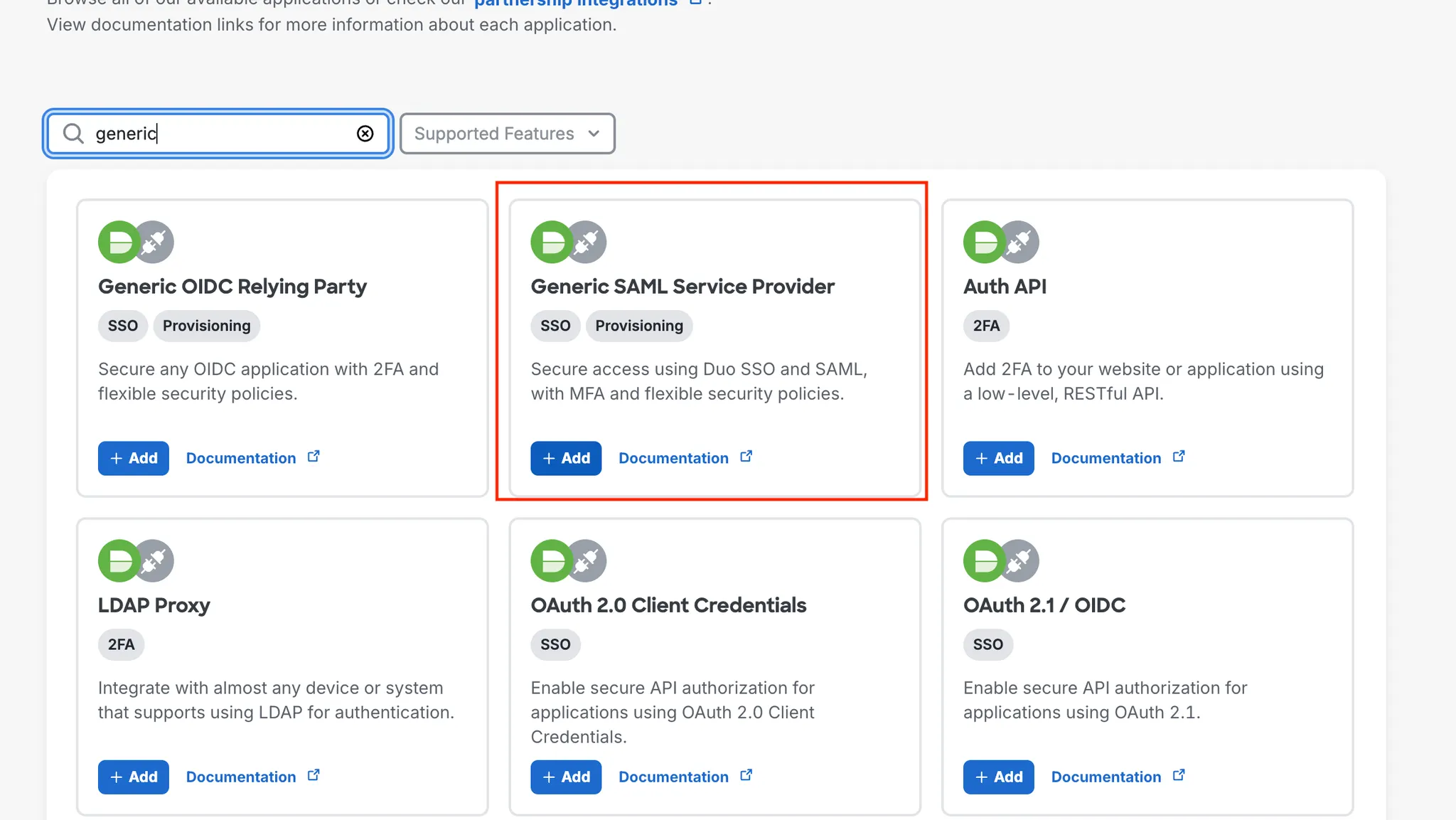Click the magnifying glass search icon
Viewport: 1456px width, 820px height.
[x=73, y=134]
